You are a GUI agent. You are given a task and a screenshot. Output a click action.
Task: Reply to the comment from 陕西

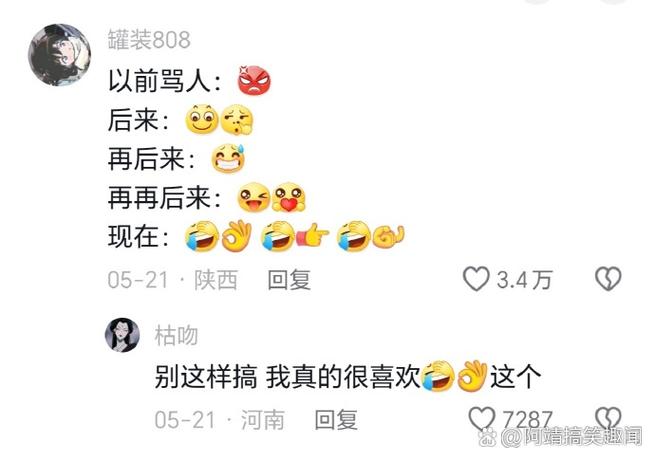(289, 280)
